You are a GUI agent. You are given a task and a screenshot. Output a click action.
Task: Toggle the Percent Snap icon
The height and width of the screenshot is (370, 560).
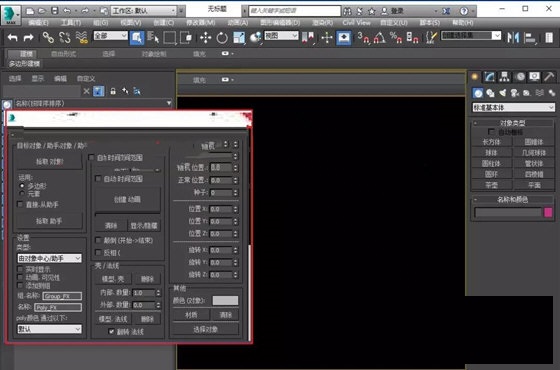click(x=396, y=37)
